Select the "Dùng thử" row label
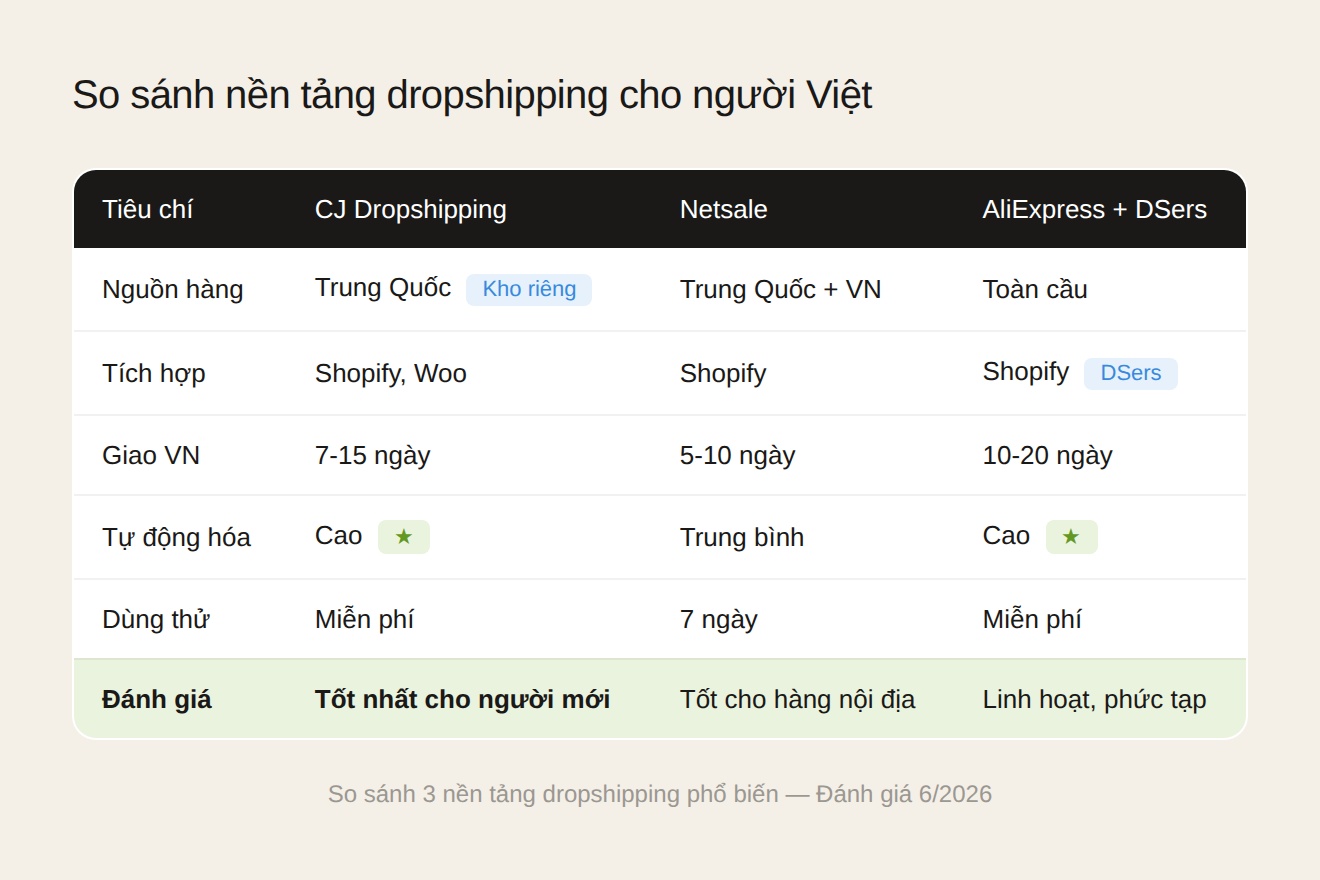 [x=156, y=619]
